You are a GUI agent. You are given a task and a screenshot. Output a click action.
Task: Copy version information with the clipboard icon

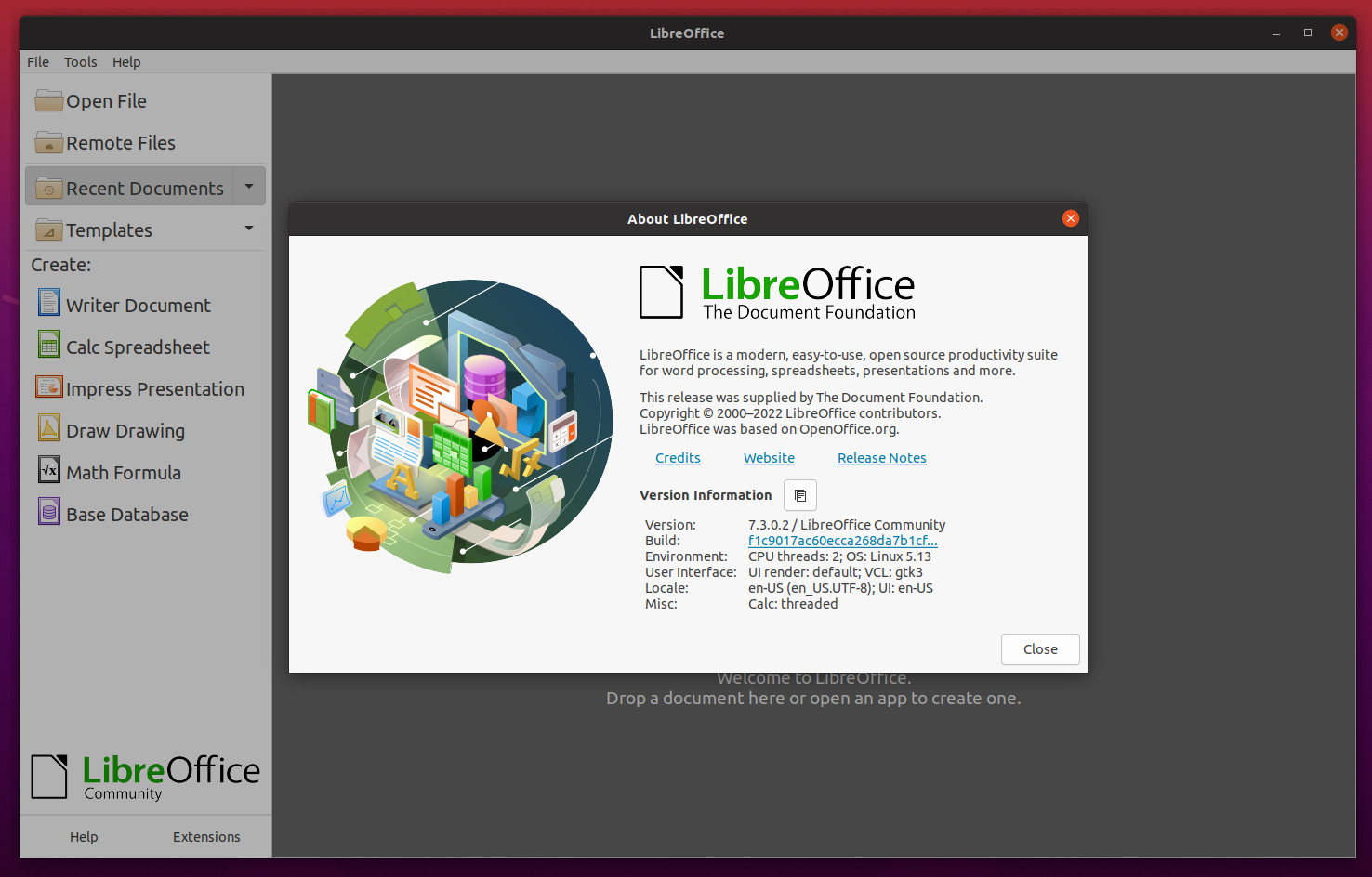click(800, 495)
